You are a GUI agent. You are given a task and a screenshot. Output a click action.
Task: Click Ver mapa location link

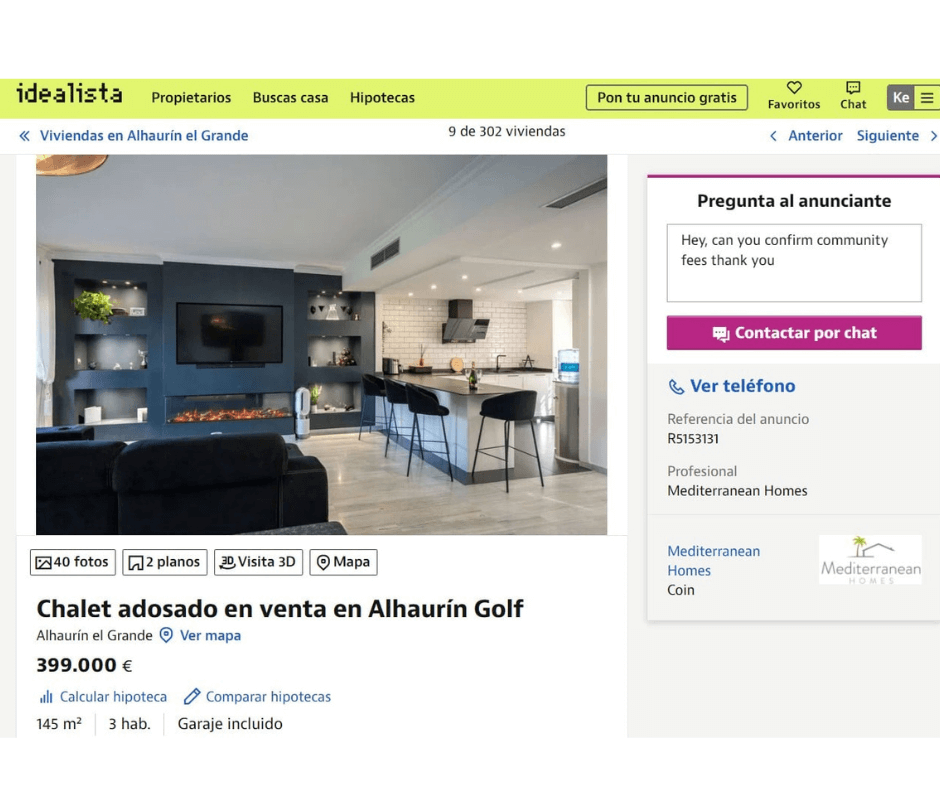[210, 636]
